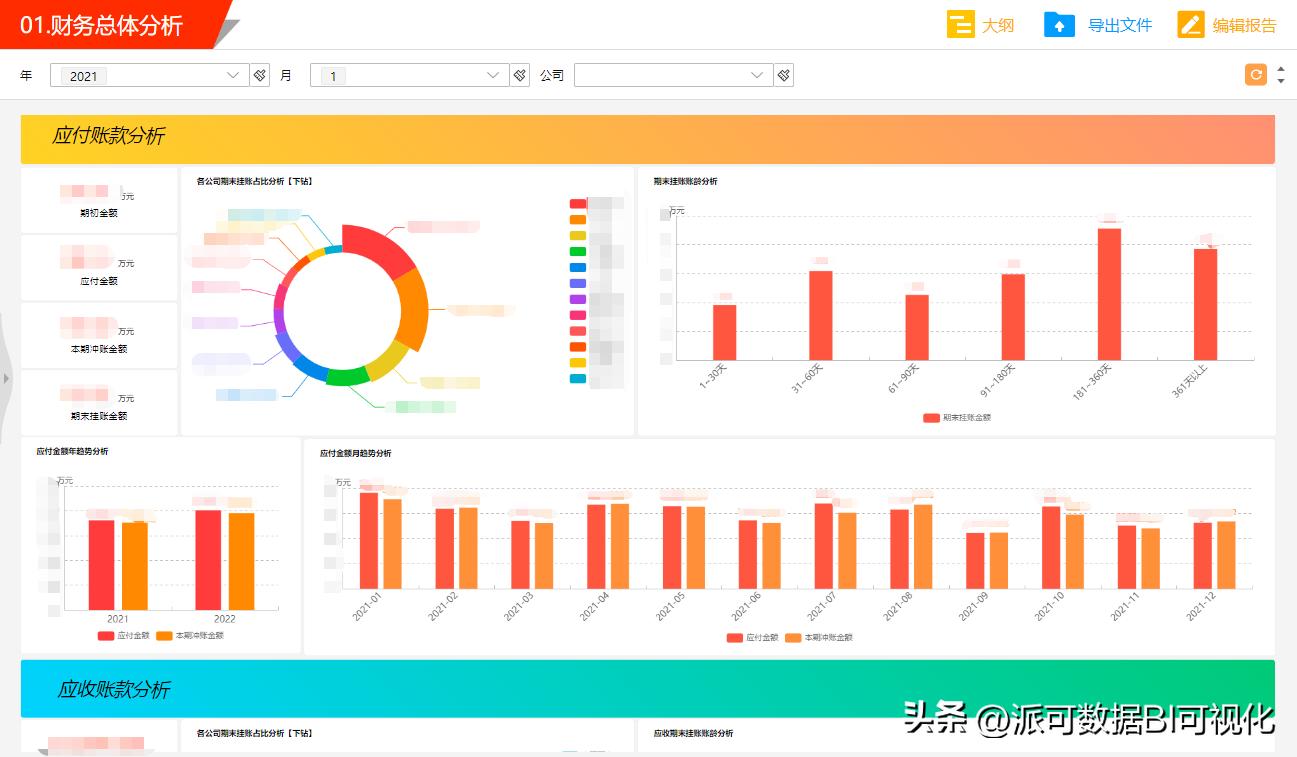This screenshot has width=1297, height=757.
Task: Click the up arrow stepper beside refresh icon
Action: (x=1281, y=68)
